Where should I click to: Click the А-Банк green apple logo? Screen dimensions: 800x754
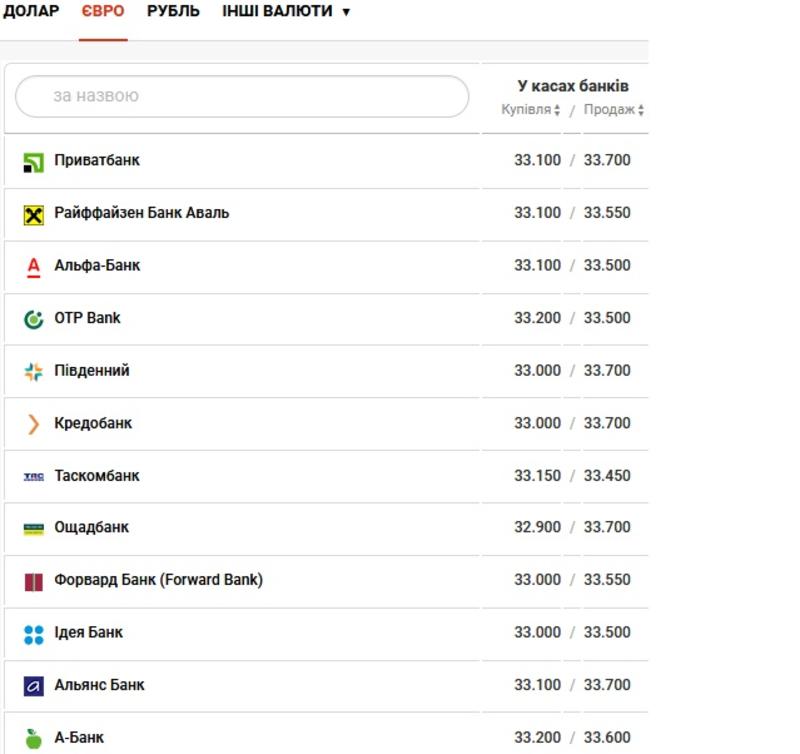(x=34, y=738)
